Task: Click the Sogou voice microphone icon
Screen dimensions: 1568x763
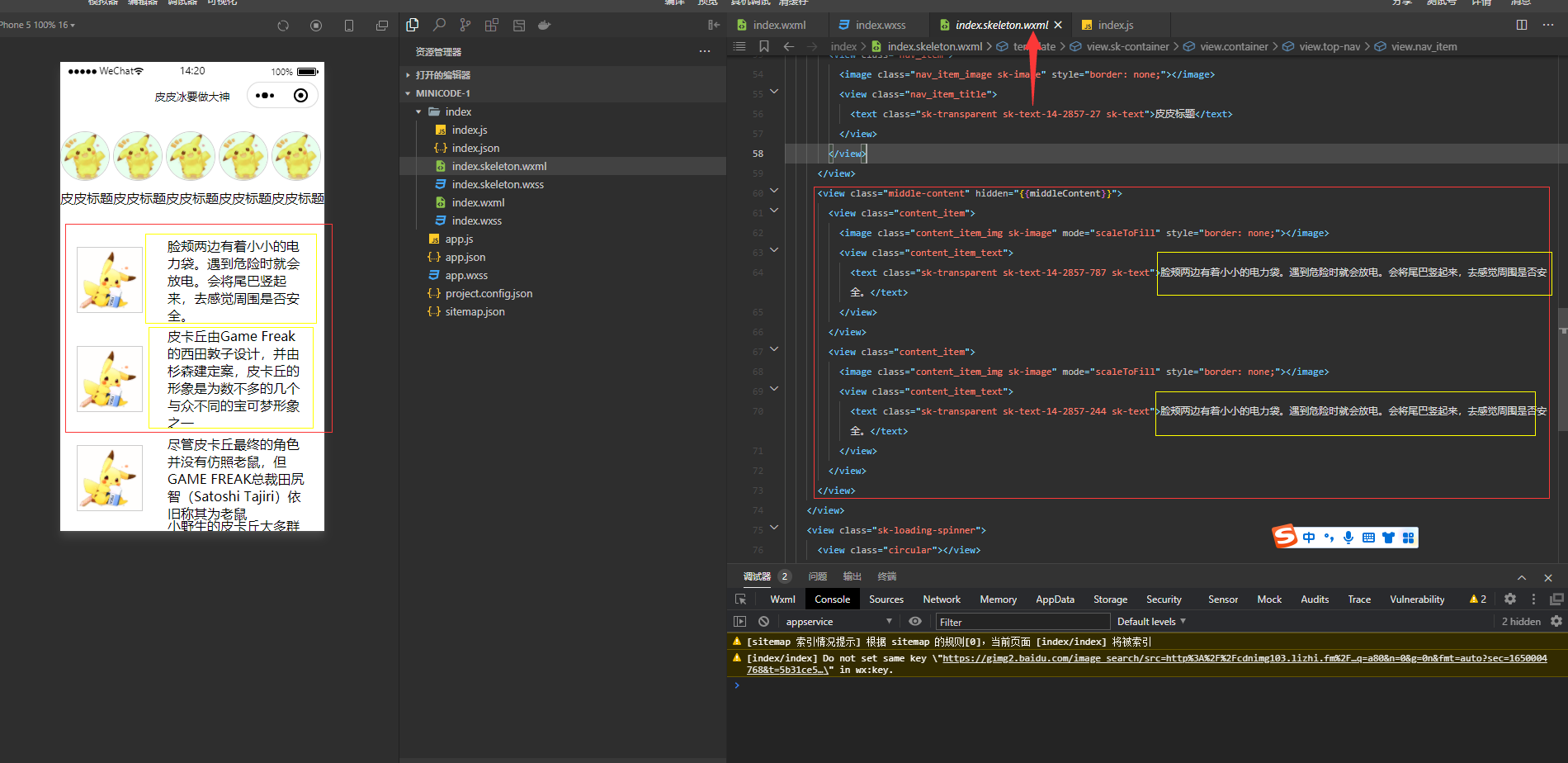Action: [x=1348, y=538]
